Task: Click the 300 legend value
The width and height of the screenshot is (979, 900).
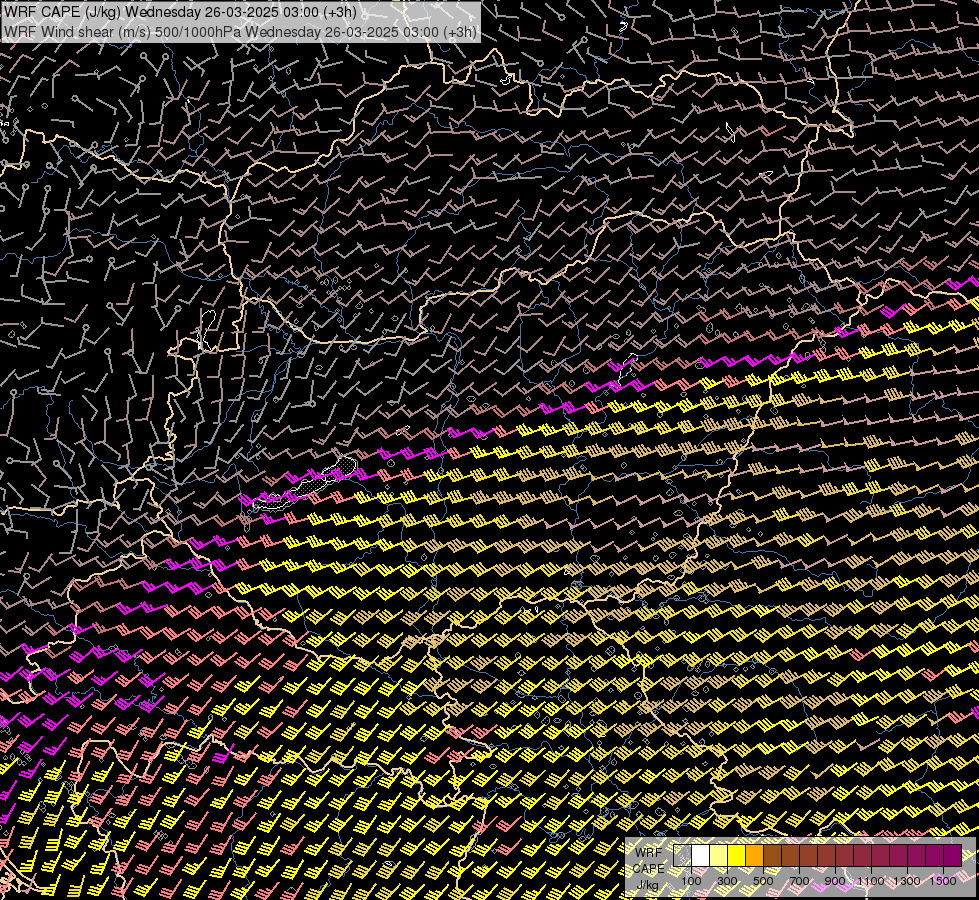Action: [727, 881]
